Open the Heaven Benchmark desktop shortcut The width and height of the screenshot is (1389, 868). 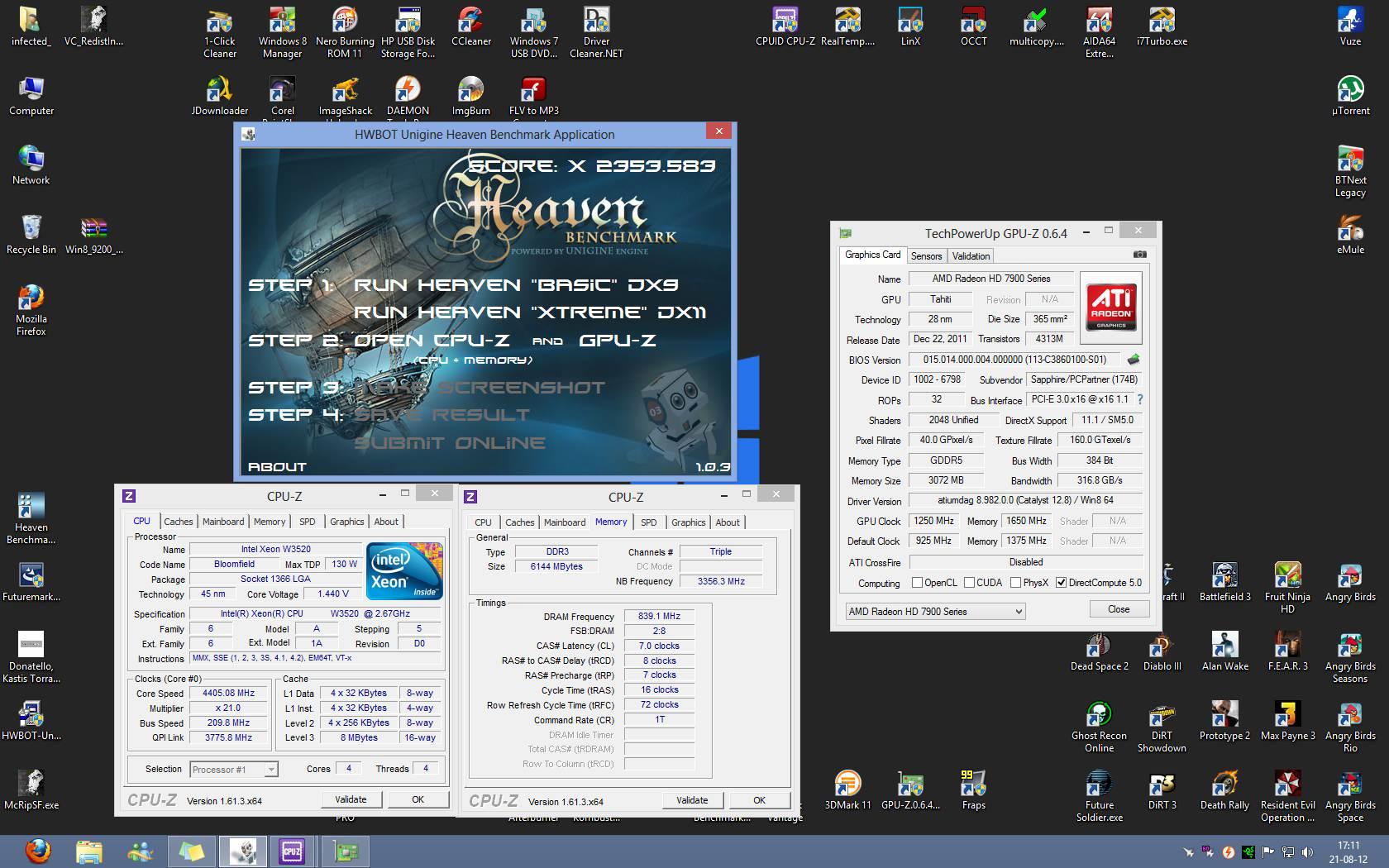[x=31, y=518]
